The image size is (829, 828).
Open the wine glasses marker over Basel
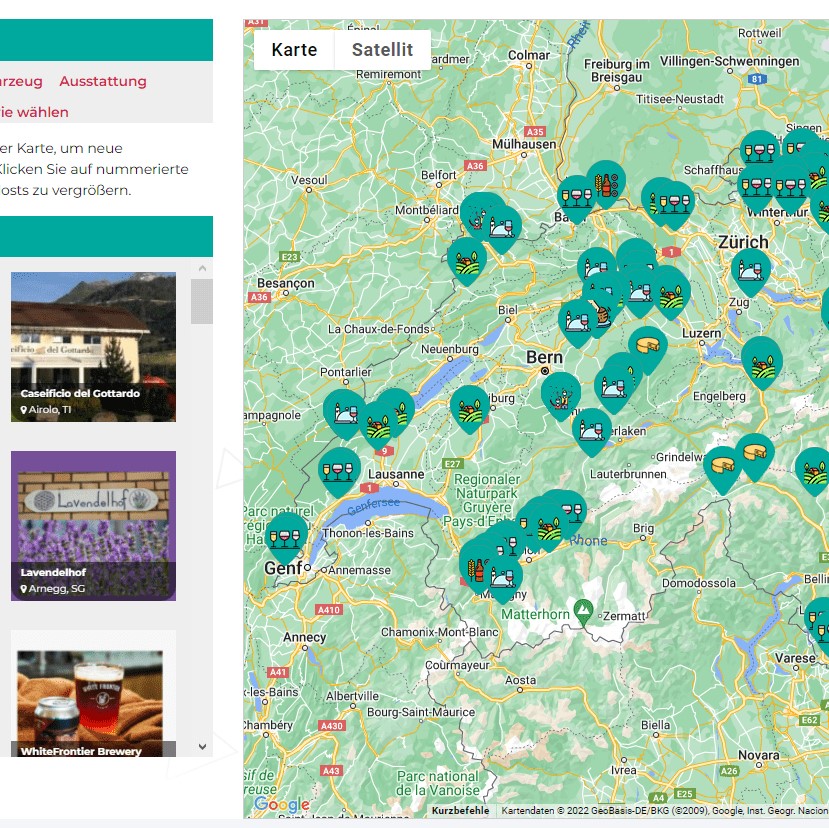tap(576, 198)
